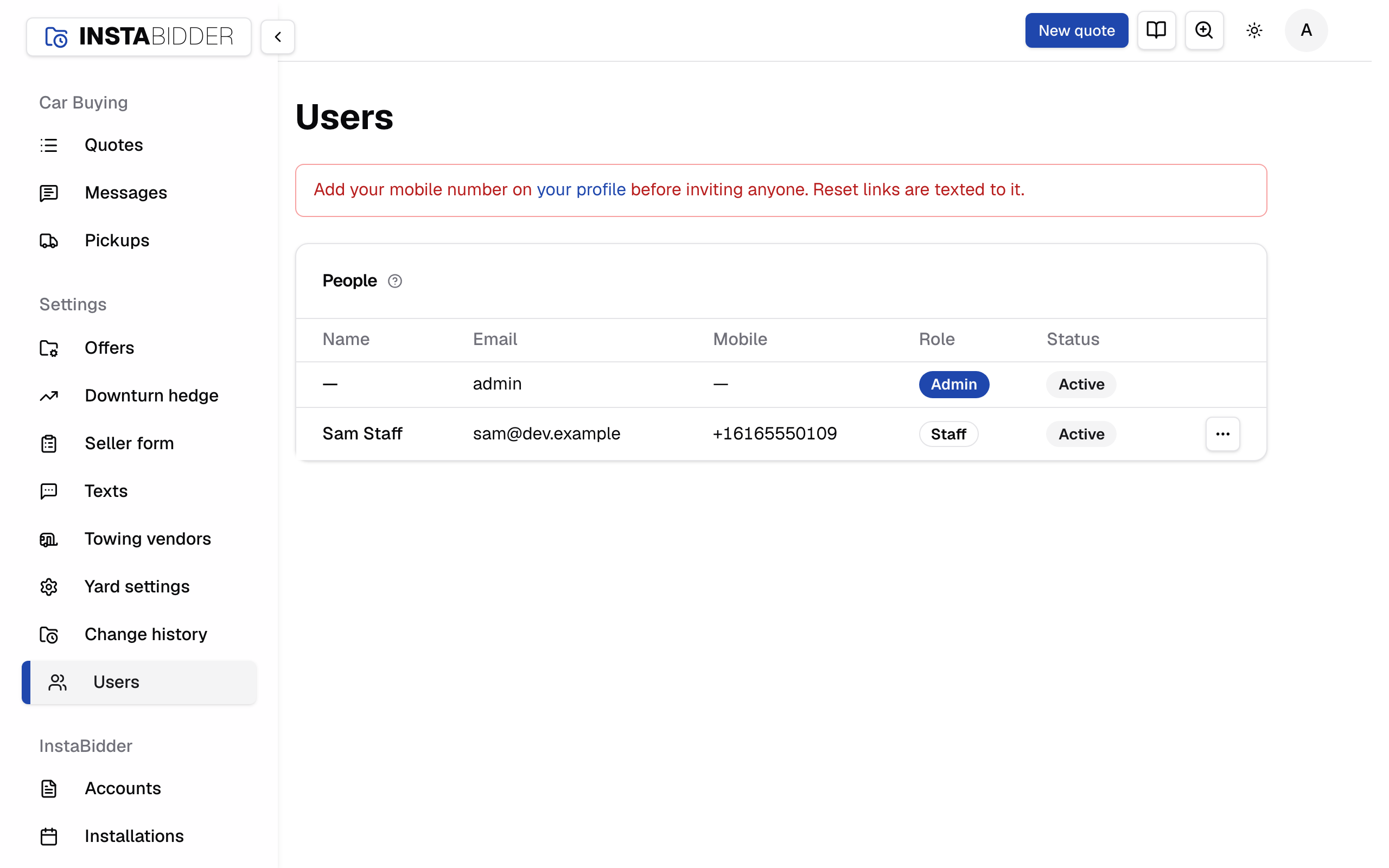Click the Offers folder icon
This screenshot has width=1389, height=868.
coord(49,348)
